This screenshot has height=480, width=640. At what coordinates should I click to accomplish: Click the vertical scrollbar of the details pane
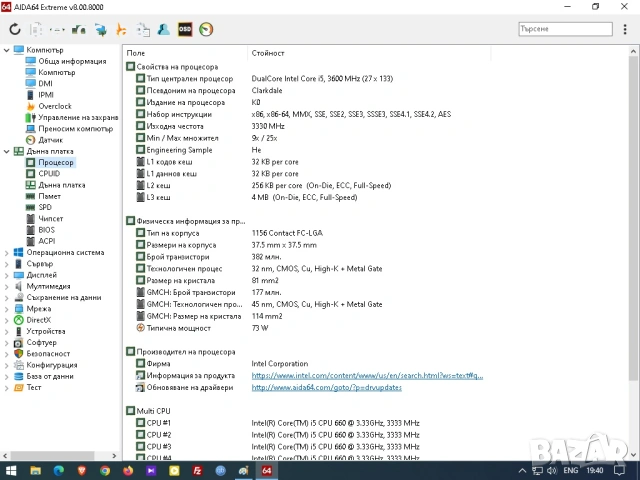click(x=633, y=218)
